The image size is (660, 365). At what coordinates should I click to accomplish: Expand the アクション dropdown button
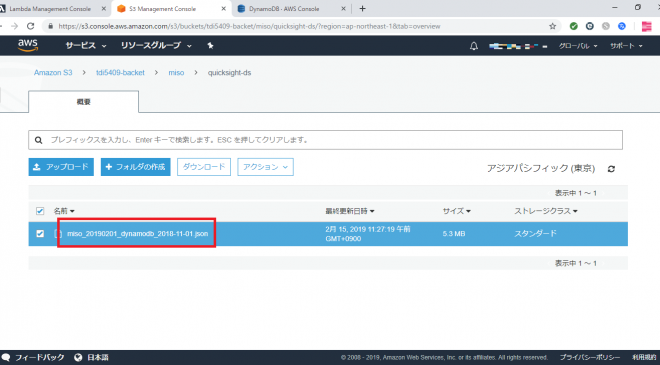click(x=265, y=167)
